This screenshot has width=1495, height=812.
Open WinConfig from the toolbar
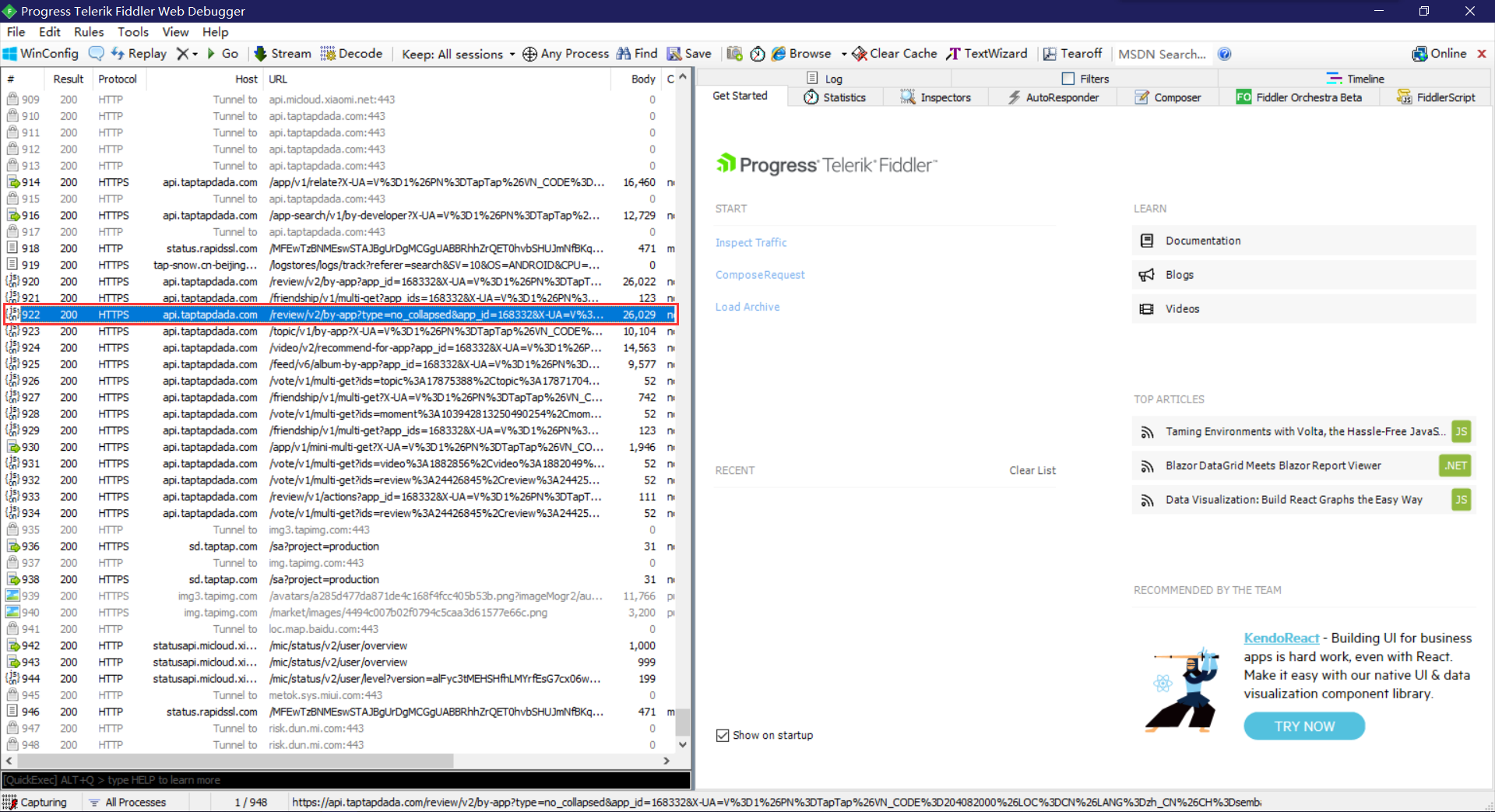[40, 54]
